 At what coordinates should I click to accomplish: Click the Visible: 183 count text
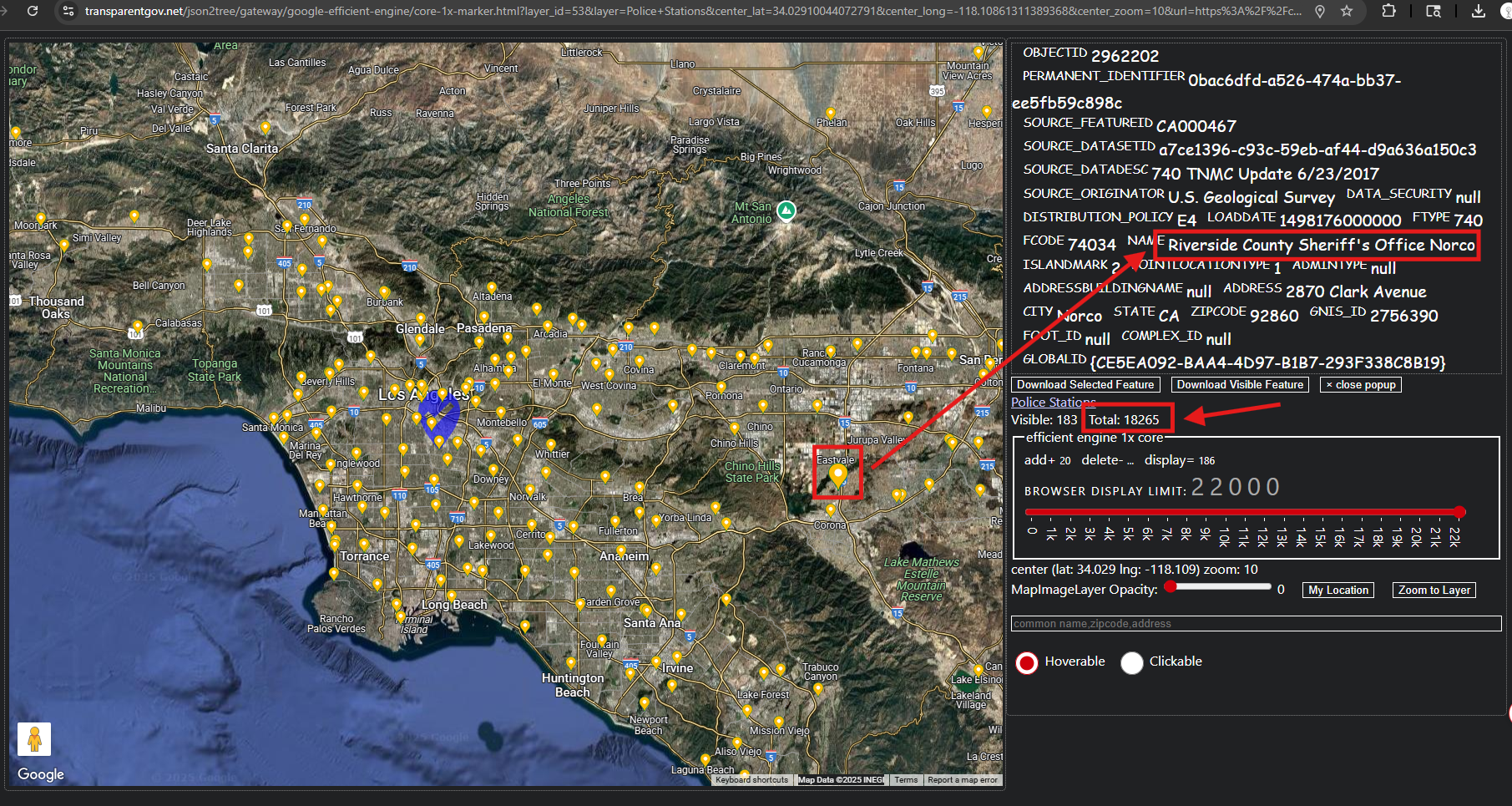[1044, 420]
